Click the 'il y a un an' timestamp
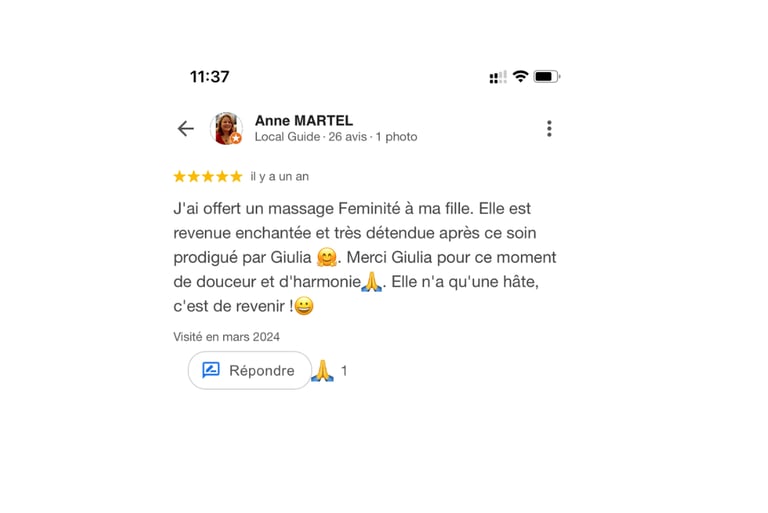This screenshot has width=768, height=513. (280, 176)
